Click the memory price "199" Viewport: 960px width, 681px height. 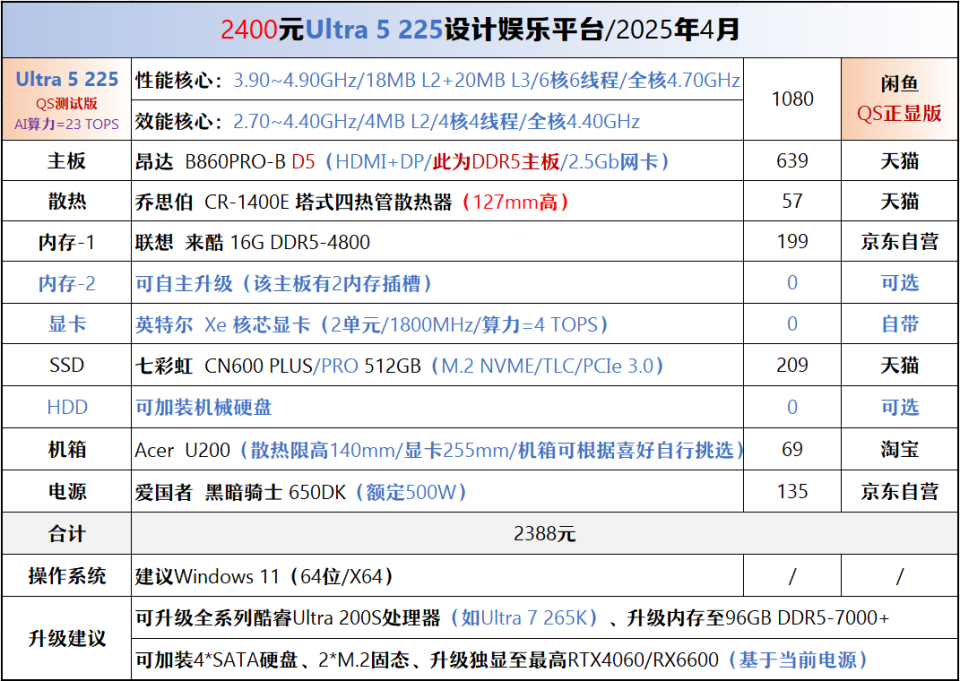[792, 242]
